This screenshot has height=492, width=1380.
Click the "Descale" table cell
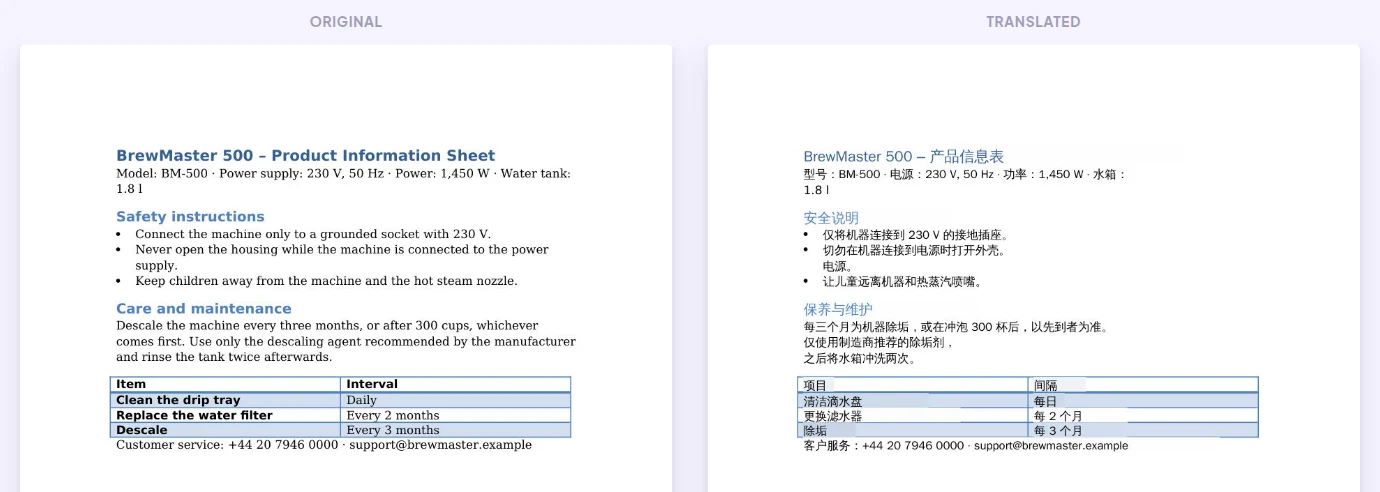click(x=225, y=430)
